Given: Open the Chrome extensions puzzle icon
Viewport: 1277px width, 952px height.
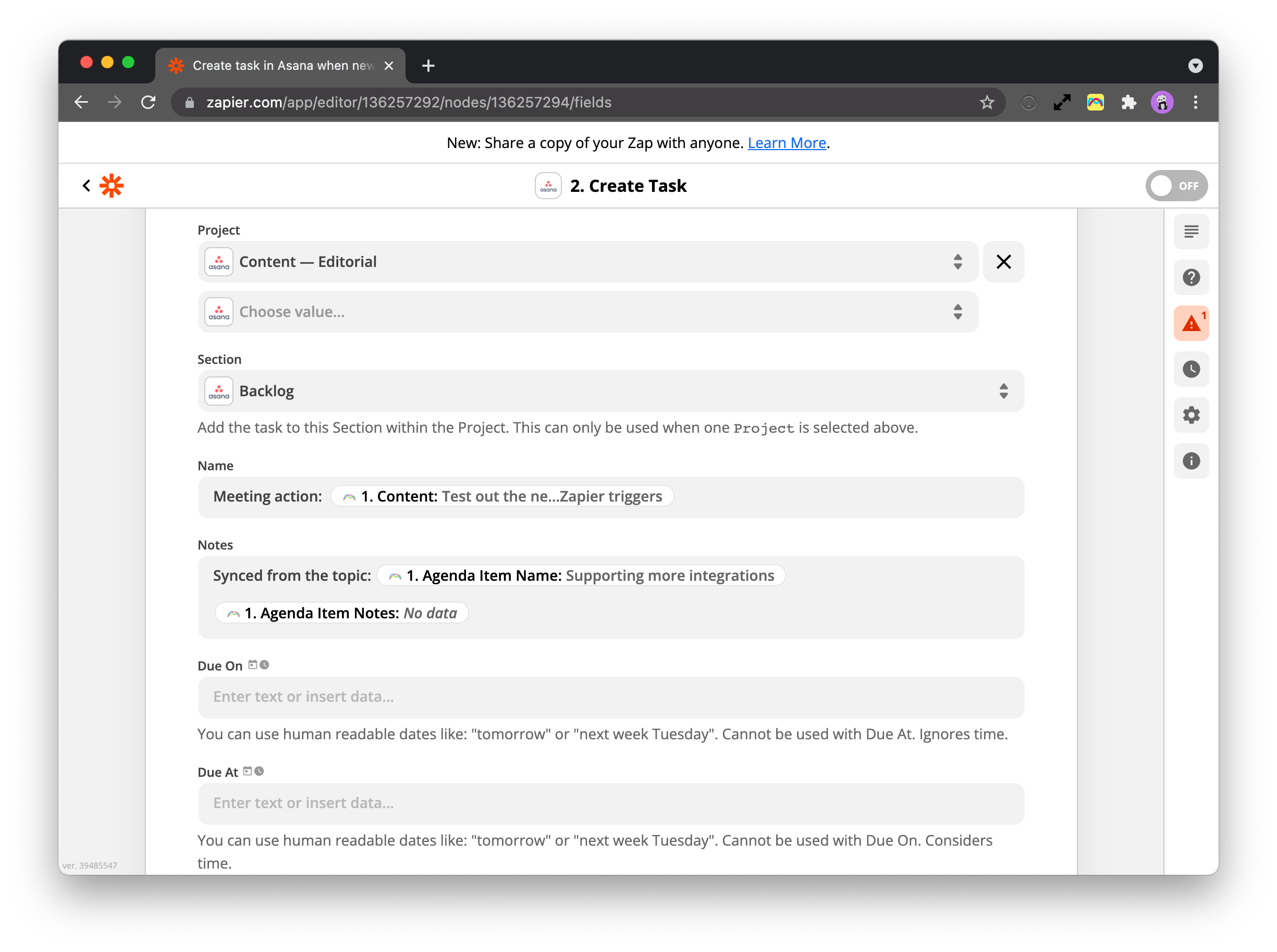Looking at the screenshot, I should pyautogui.click(x=1128, y=102).
